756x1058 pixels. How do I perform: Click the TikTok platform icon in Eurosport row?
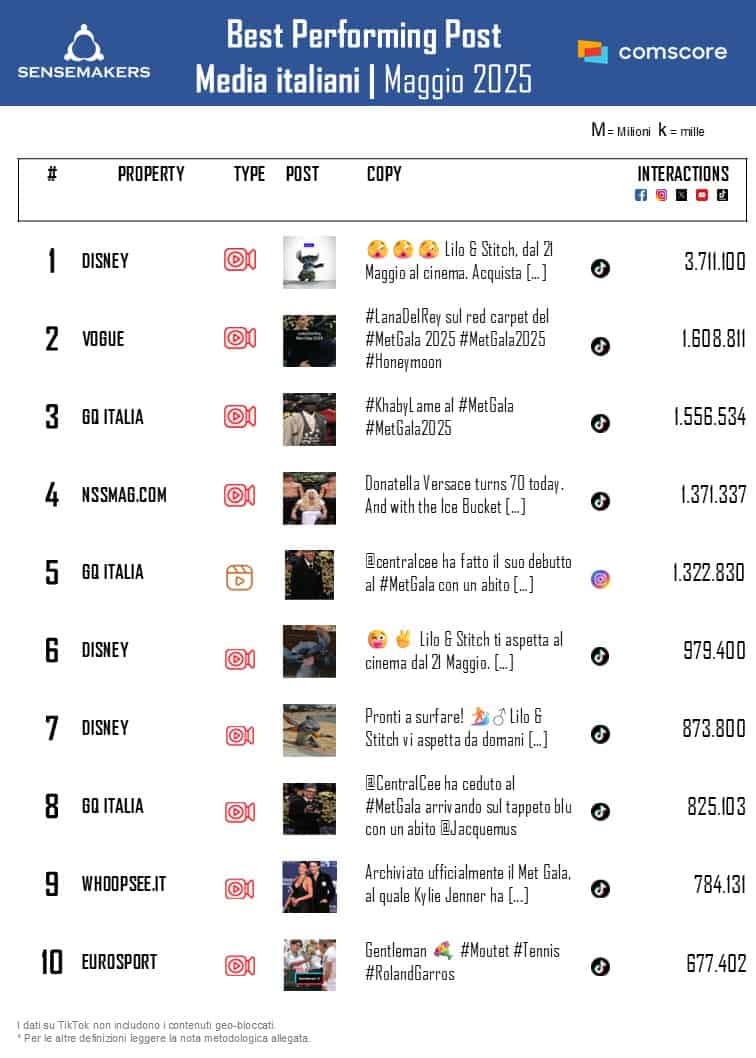point(600,966)
